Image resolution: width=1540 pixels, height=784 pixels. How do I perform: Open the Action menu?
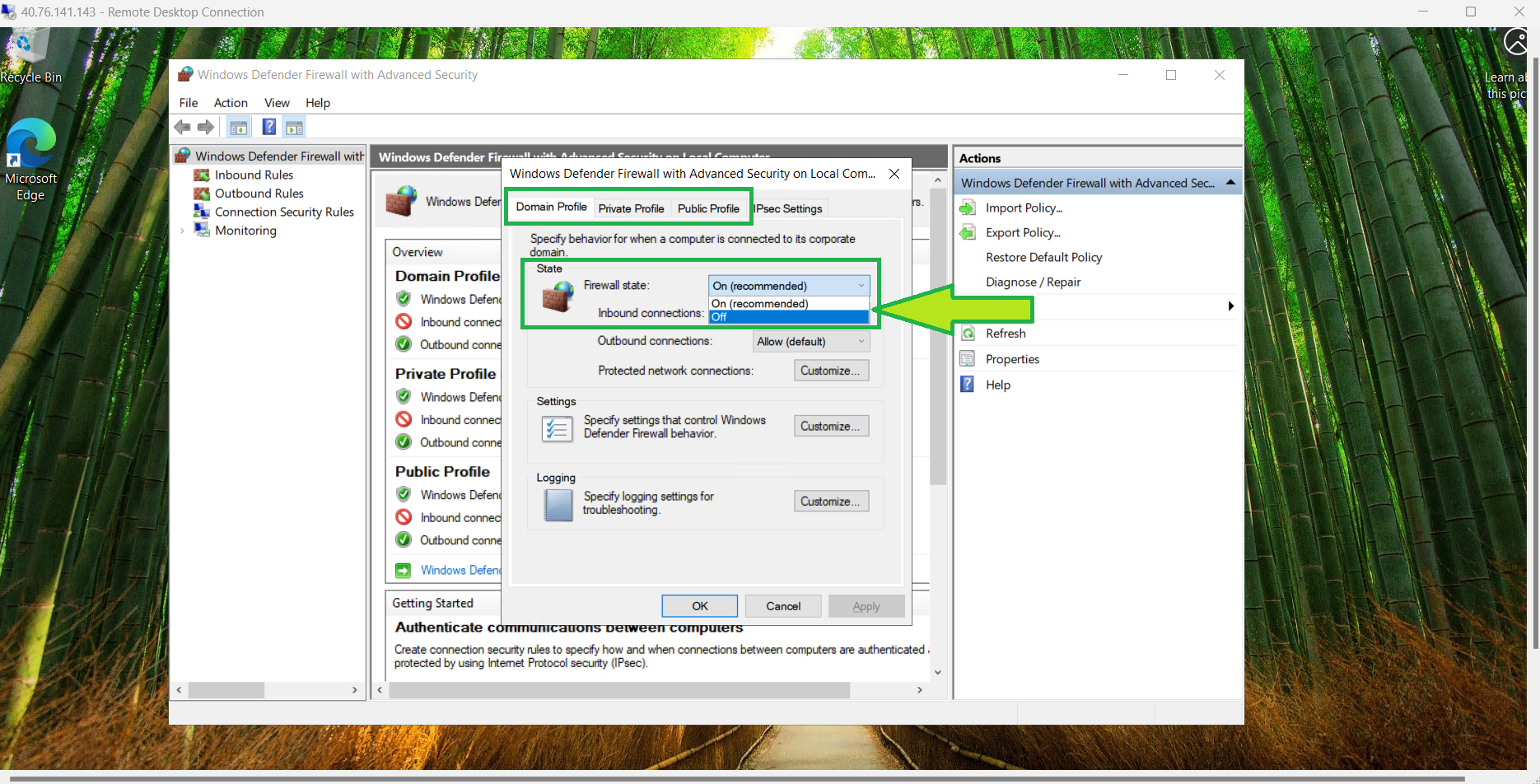pos(231,103)
